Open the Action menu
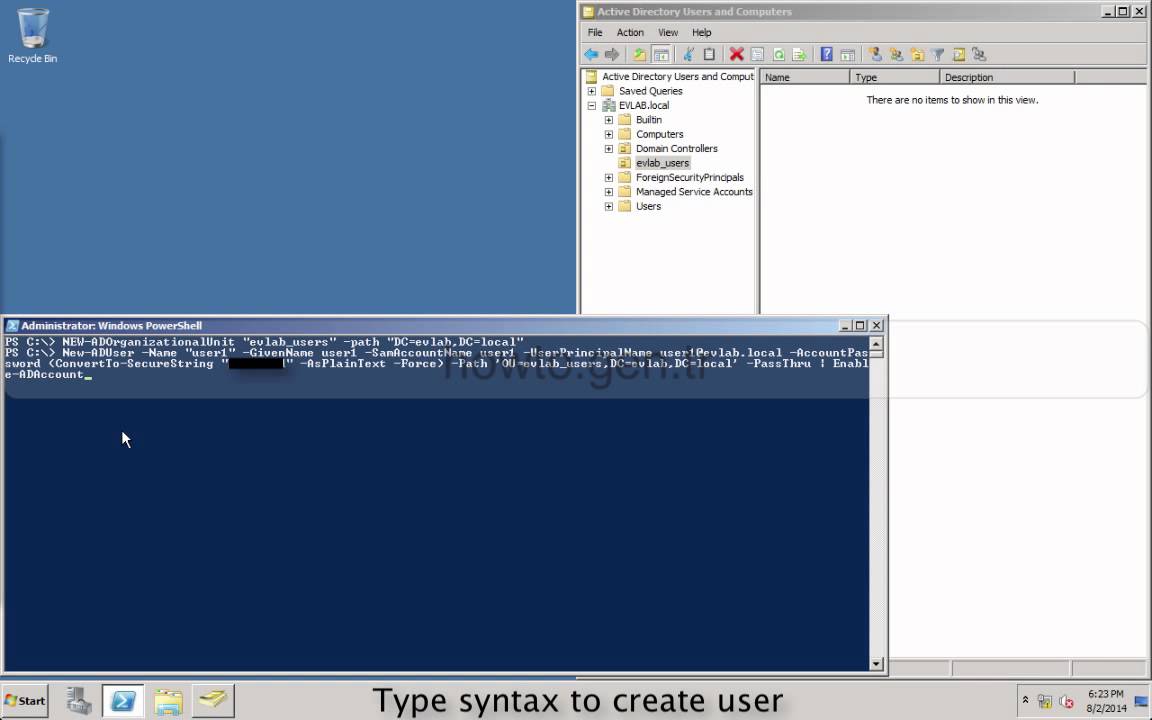The image size is (1152, 720). [x=630, y=32]
